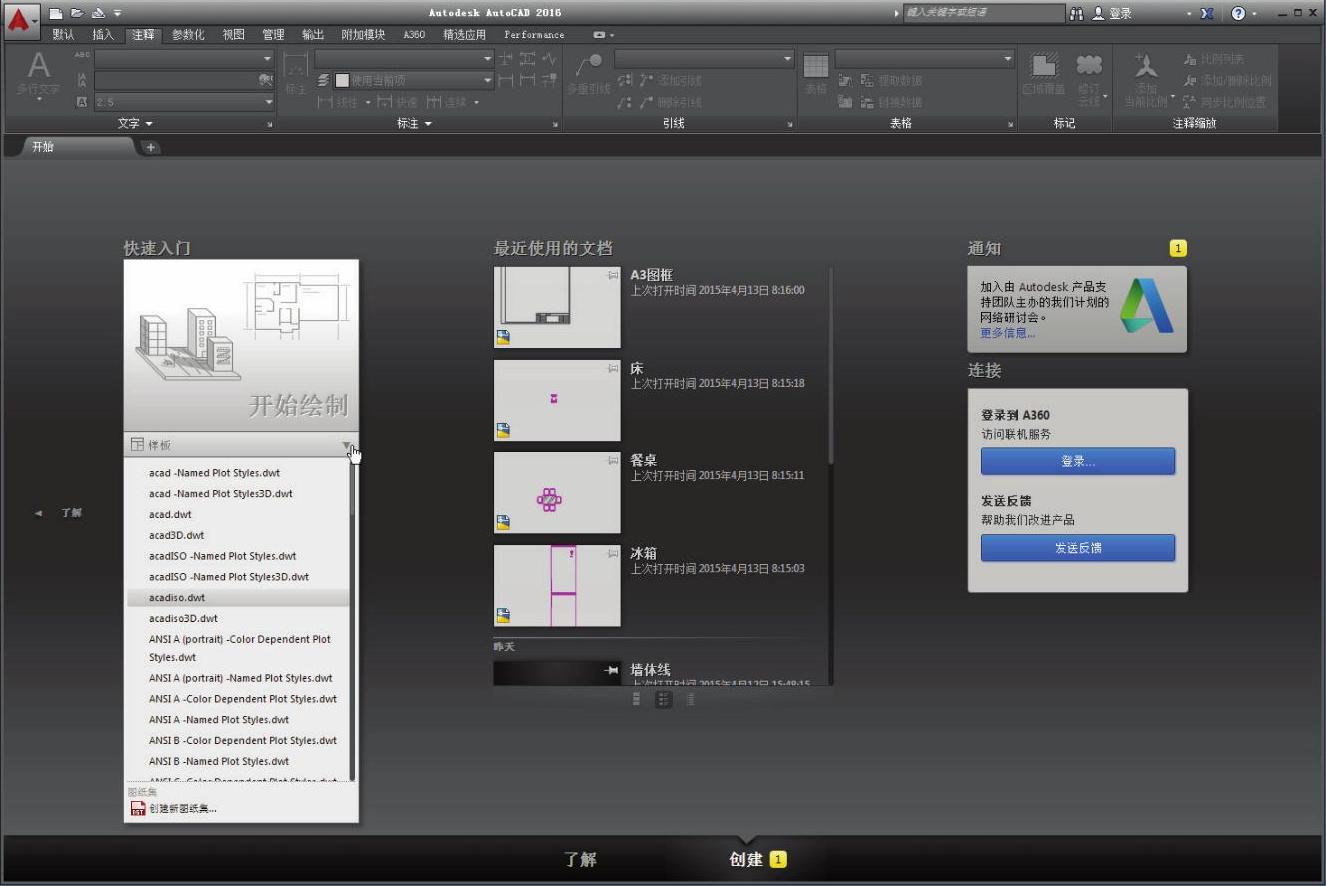Image resolution: width=1326 pixels, height=886 pixels.
Task: Click the New file icon in quick access toolbar
Action: [56, 13]
